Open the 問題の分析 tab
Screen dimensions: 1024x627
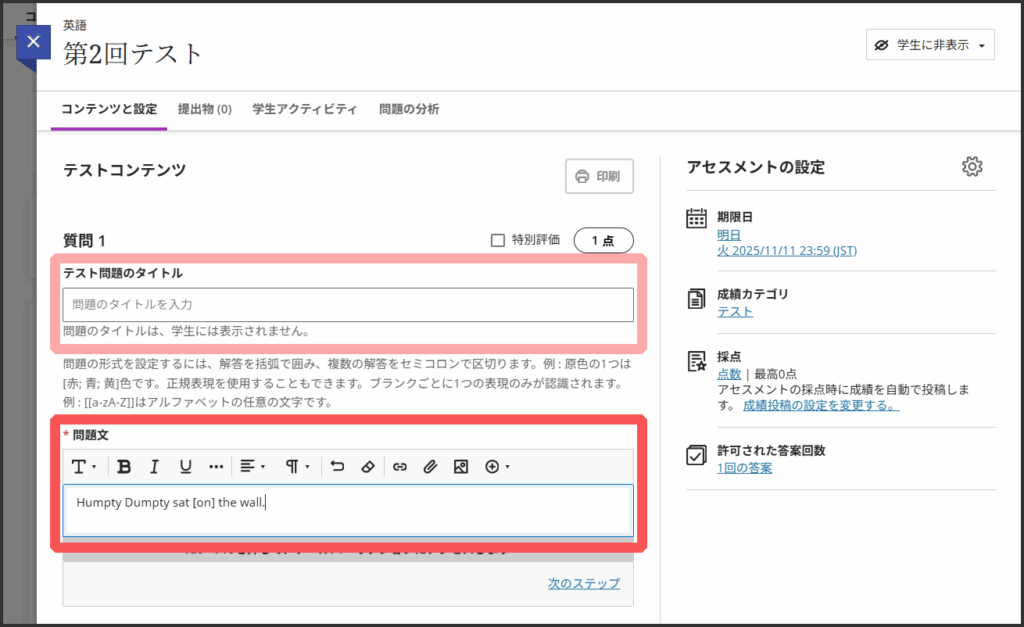(409, 109)
